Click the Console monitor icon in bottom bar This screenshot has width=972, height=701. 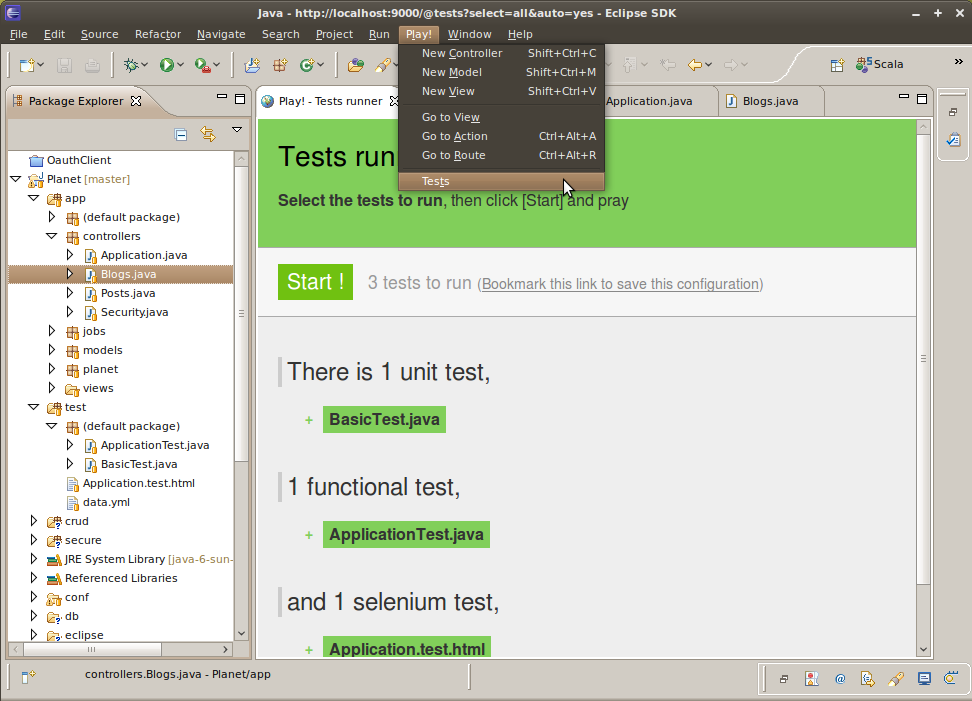click(x=924, y=678)
